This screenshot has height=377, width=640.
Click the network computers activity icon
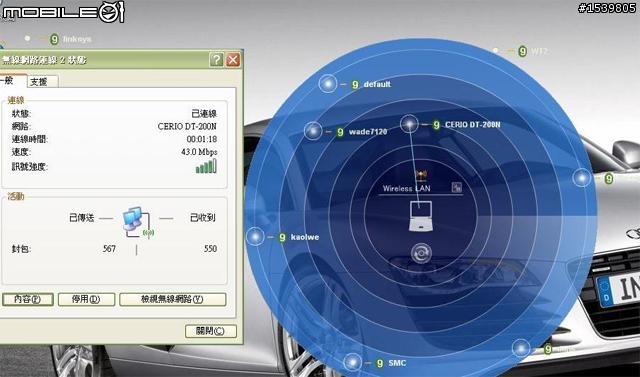coord(138,223)
